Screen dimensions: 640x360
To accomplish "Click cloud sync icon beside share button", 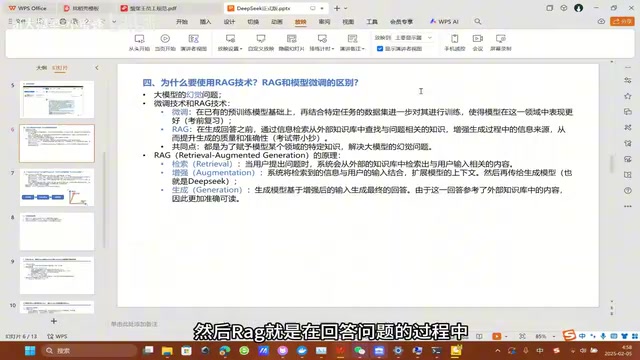I will 601,21.
